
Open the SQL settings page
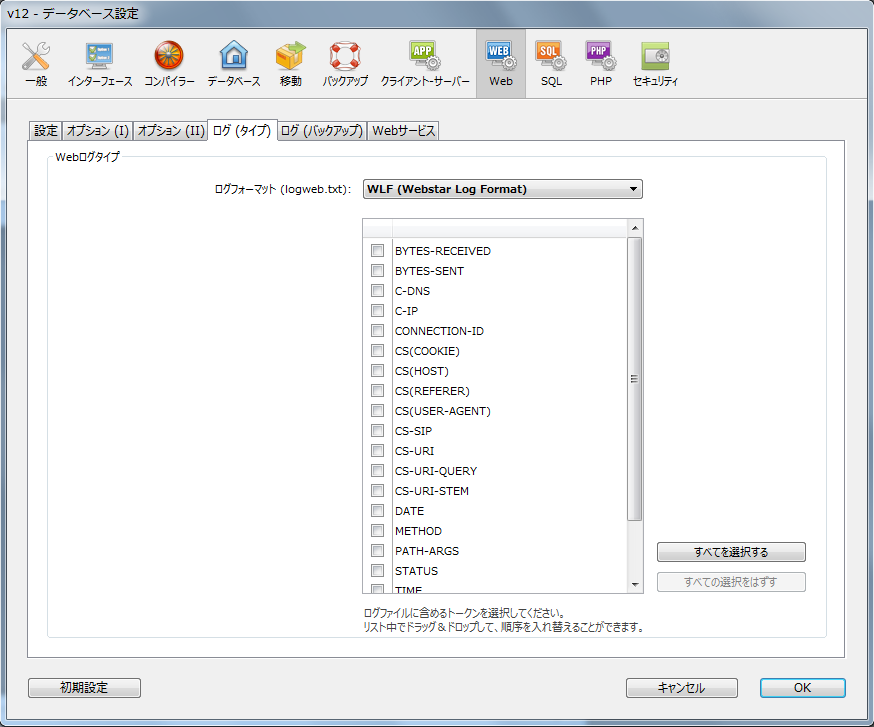[x=551, y=64]
